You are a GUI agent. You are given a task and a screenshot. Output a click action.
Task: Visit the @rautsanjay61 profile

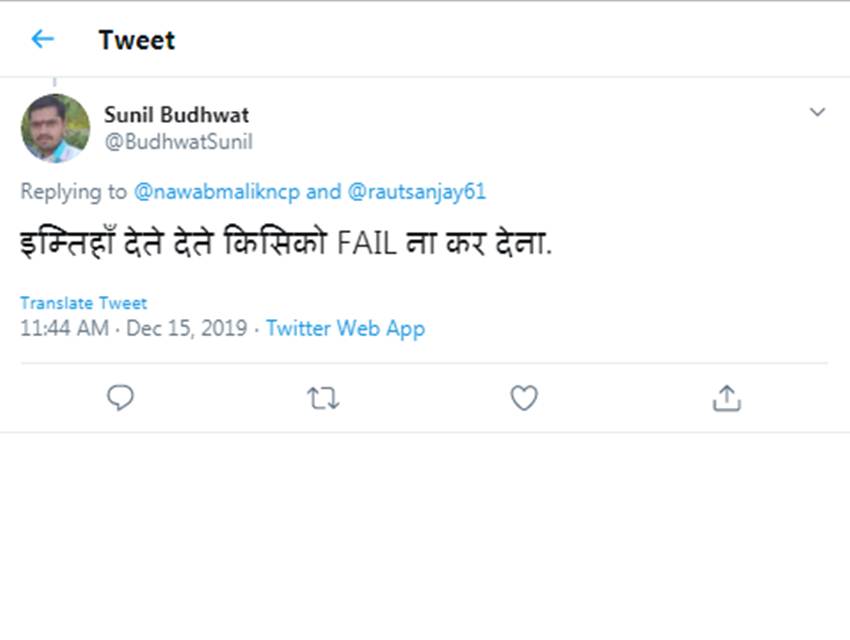coord(416,191)
